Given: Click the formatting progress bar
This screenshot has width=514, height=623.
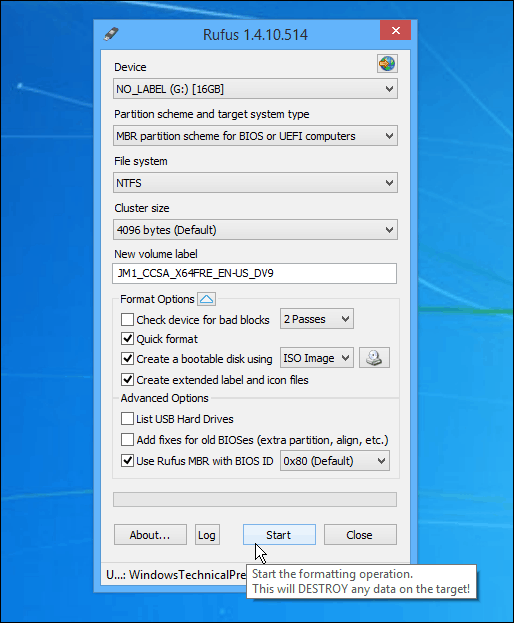Looking at the screenshot, I should tap(255, 499).
